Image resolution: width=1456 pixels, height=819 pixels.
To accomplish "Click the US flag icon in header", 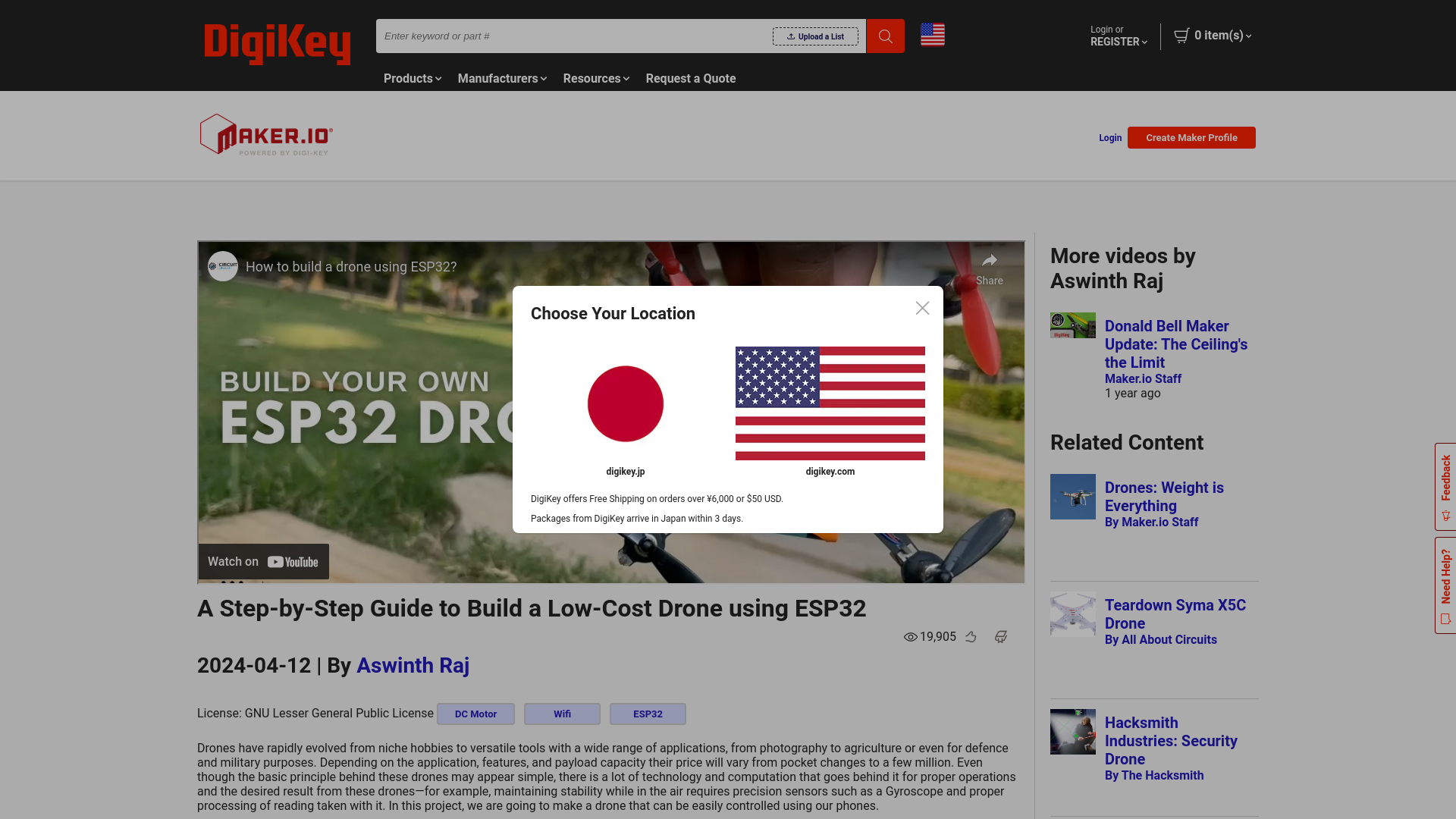I will 933,35.
